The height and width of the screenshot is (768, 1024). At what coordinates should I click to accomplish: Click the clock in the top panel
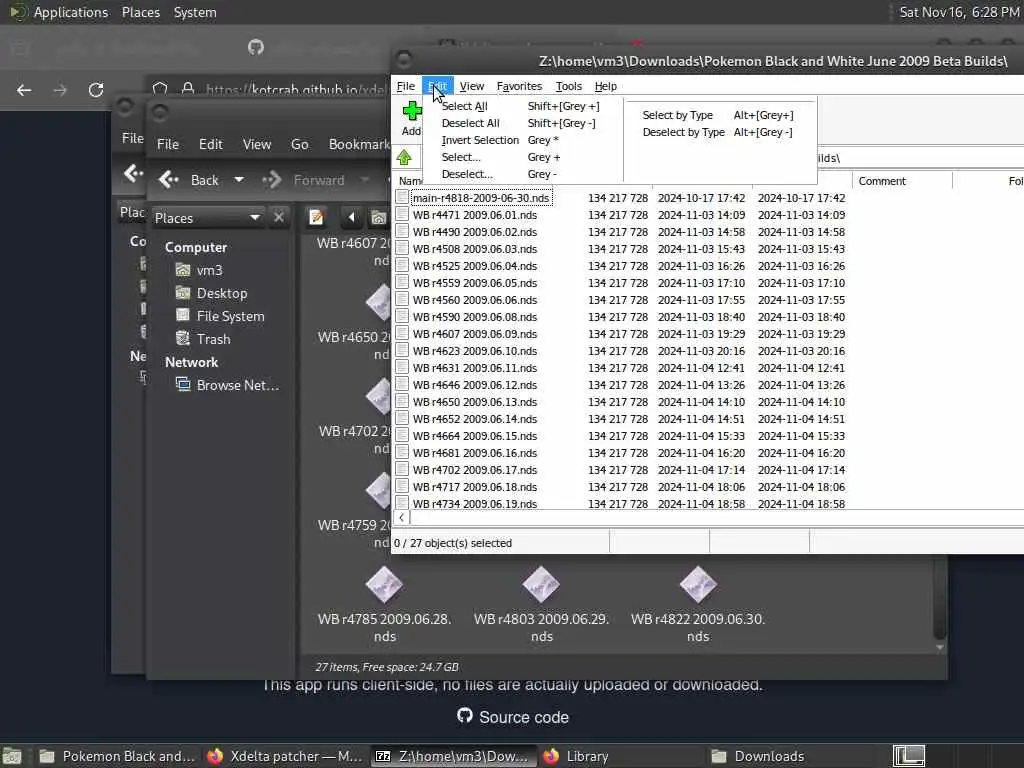point(959,12)
